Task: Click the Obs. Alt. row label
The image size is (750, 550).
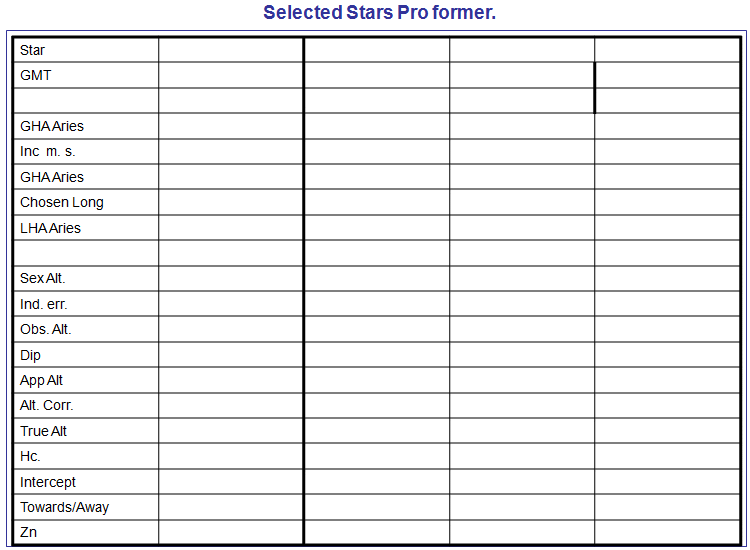Action: click(x=86, y=329)
